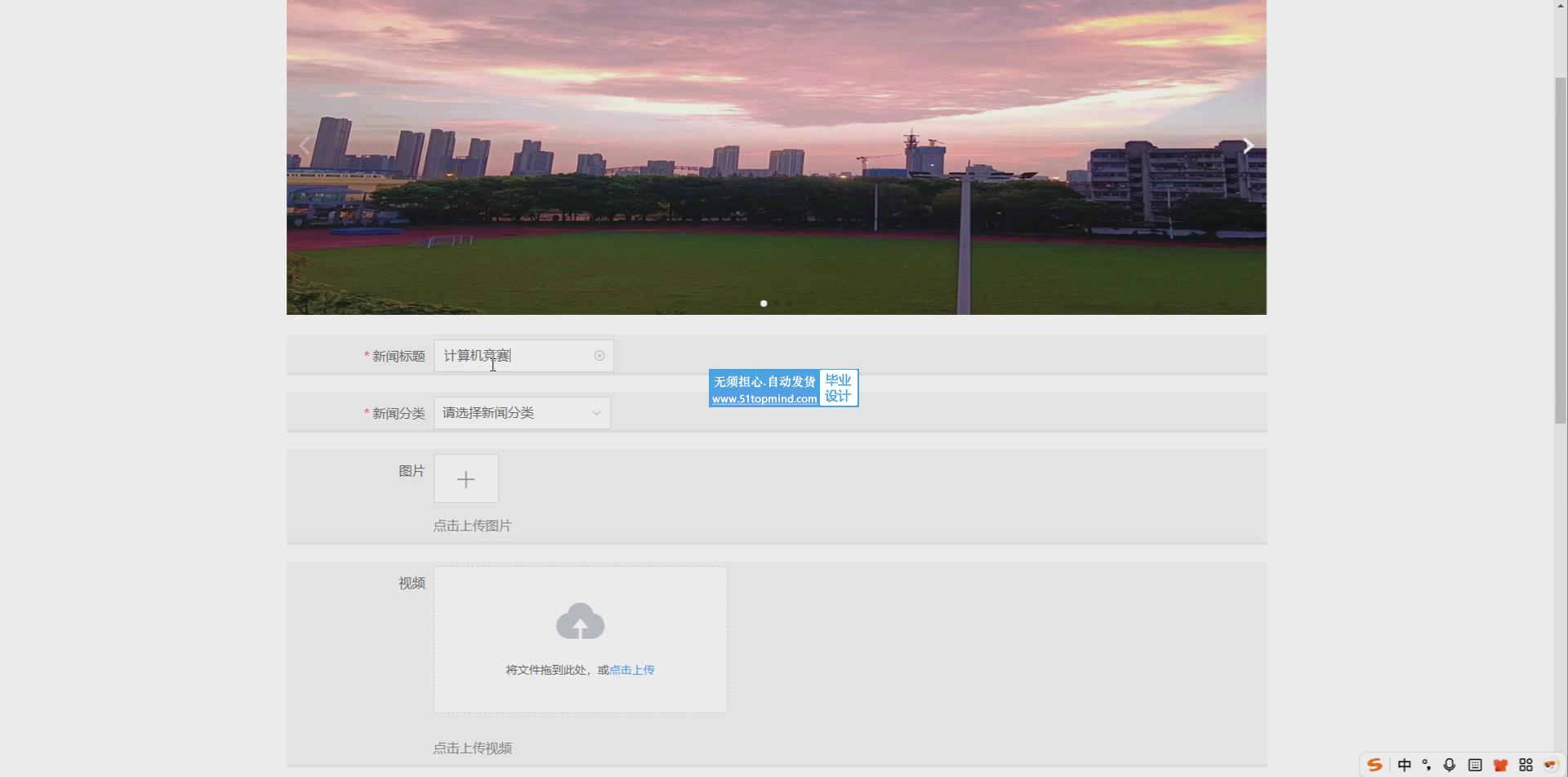
Task: Click the cloud upload icon for video
Action: tap(580, 622)
